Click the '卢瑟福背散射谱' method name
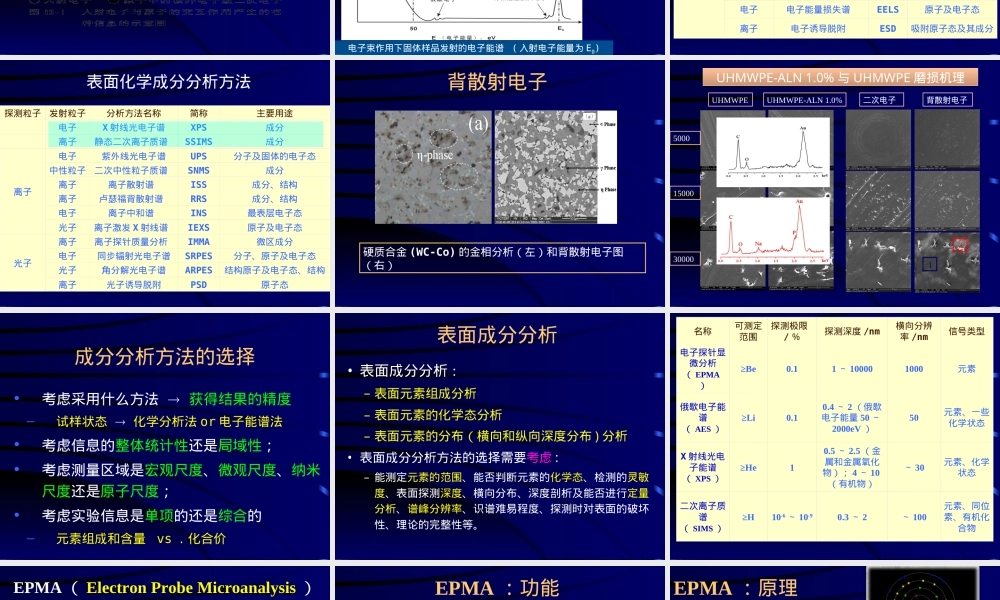The height and width of the screenshot is (600, 1000). 131,199
